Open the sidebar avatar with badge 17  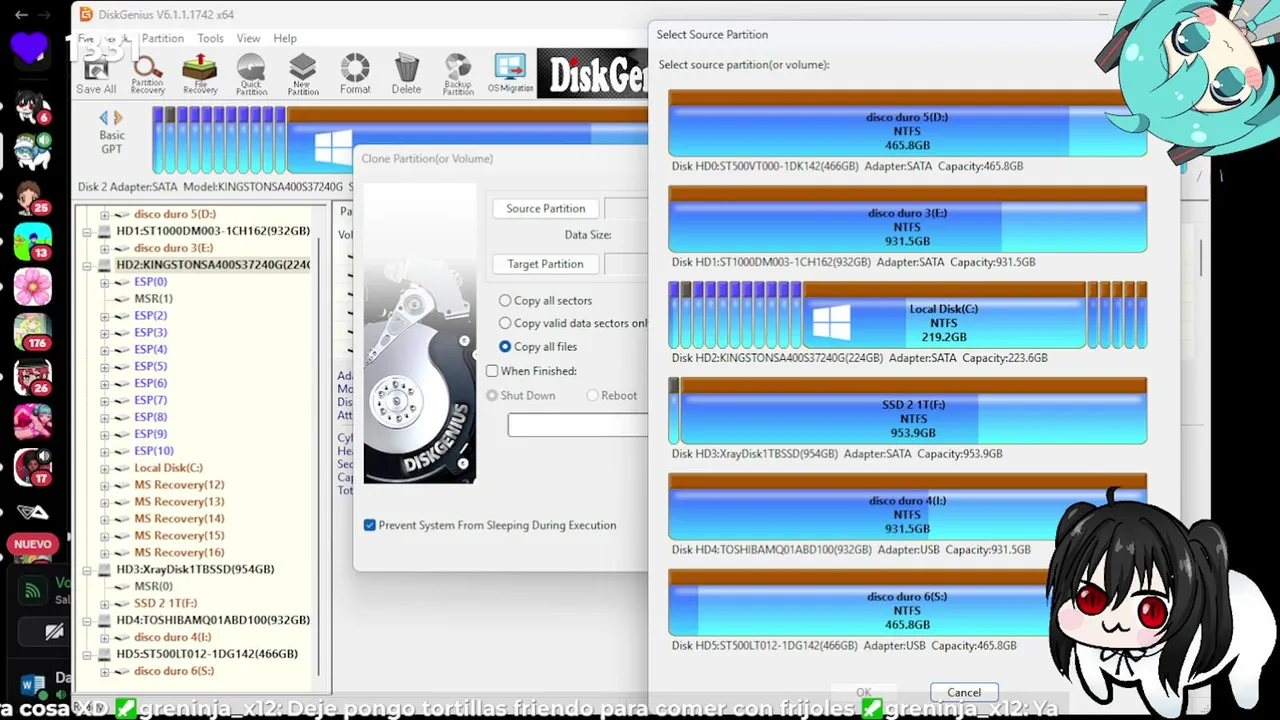click(x=32, y=467)
